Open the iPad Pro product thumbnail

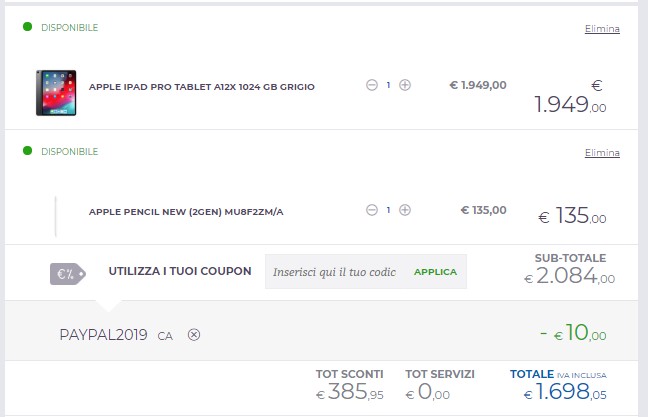tap(56, 93)
